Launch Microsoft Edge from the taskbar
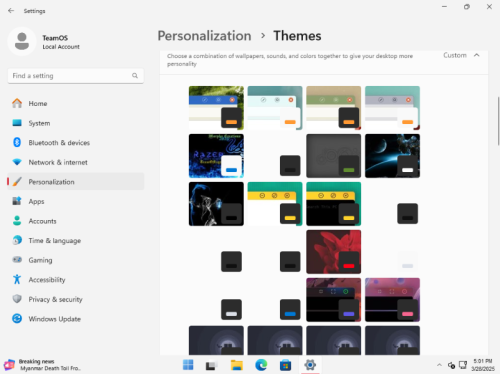This screenshot has width=500, height=374. pos(261,365)
